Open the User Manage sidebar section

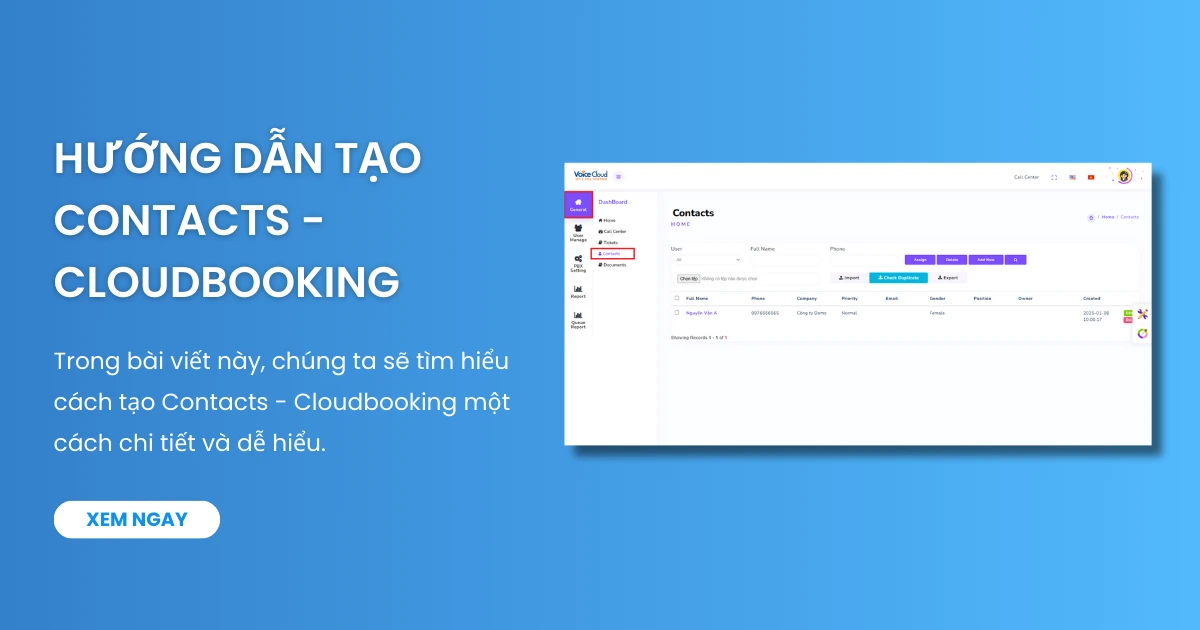pos(578,232)
